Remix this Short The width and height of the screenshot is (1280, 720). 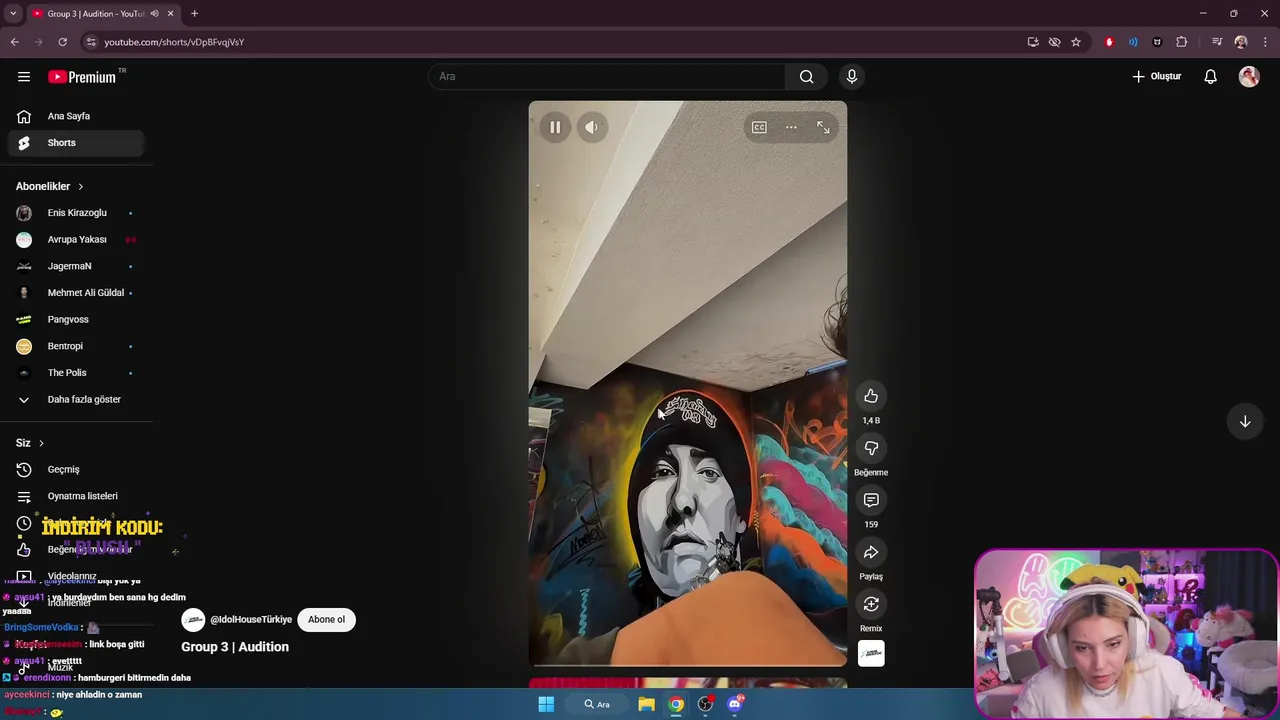(x=871, y=604)
